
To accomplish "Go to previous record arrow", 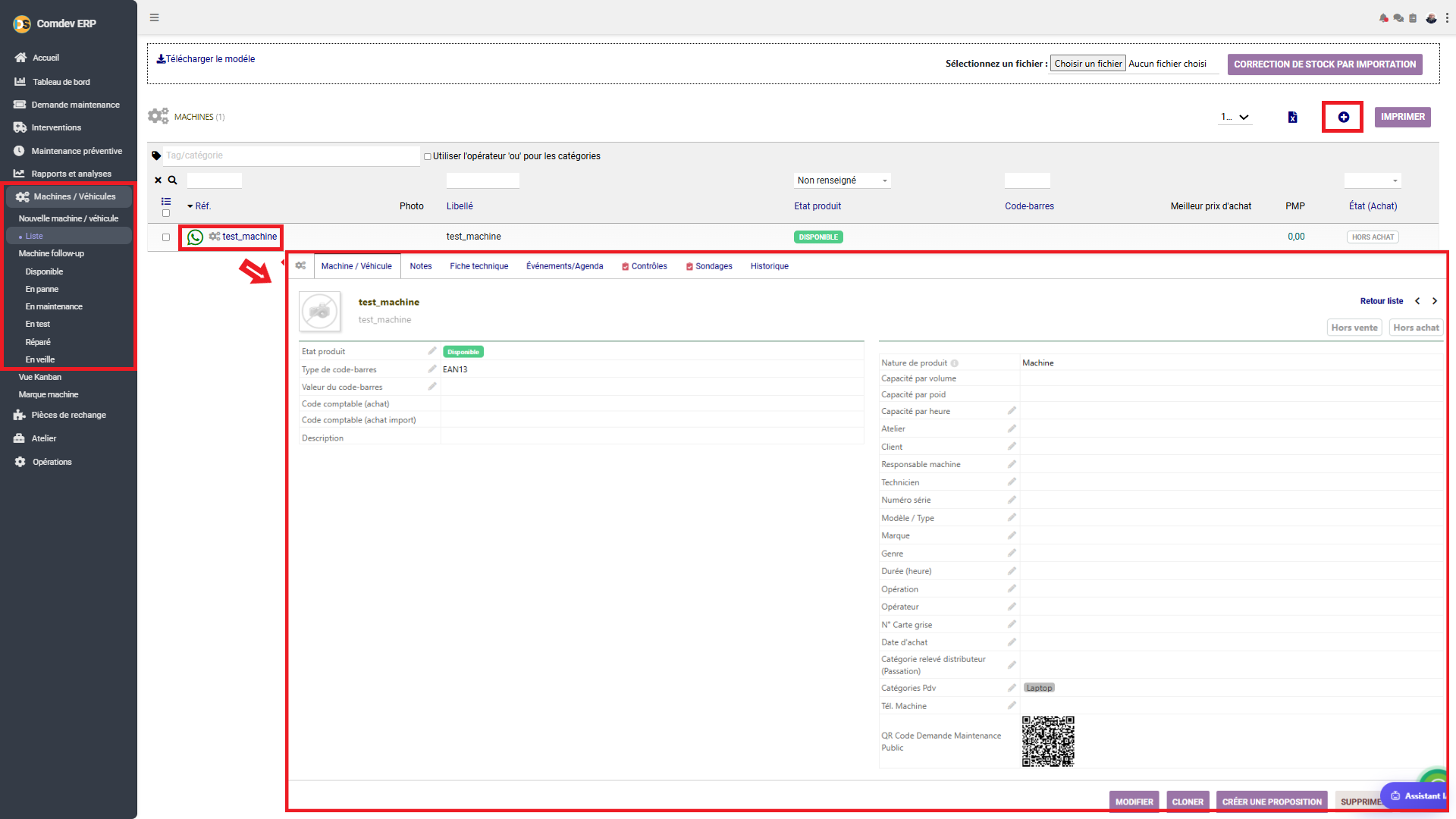I will [1417, 301].
